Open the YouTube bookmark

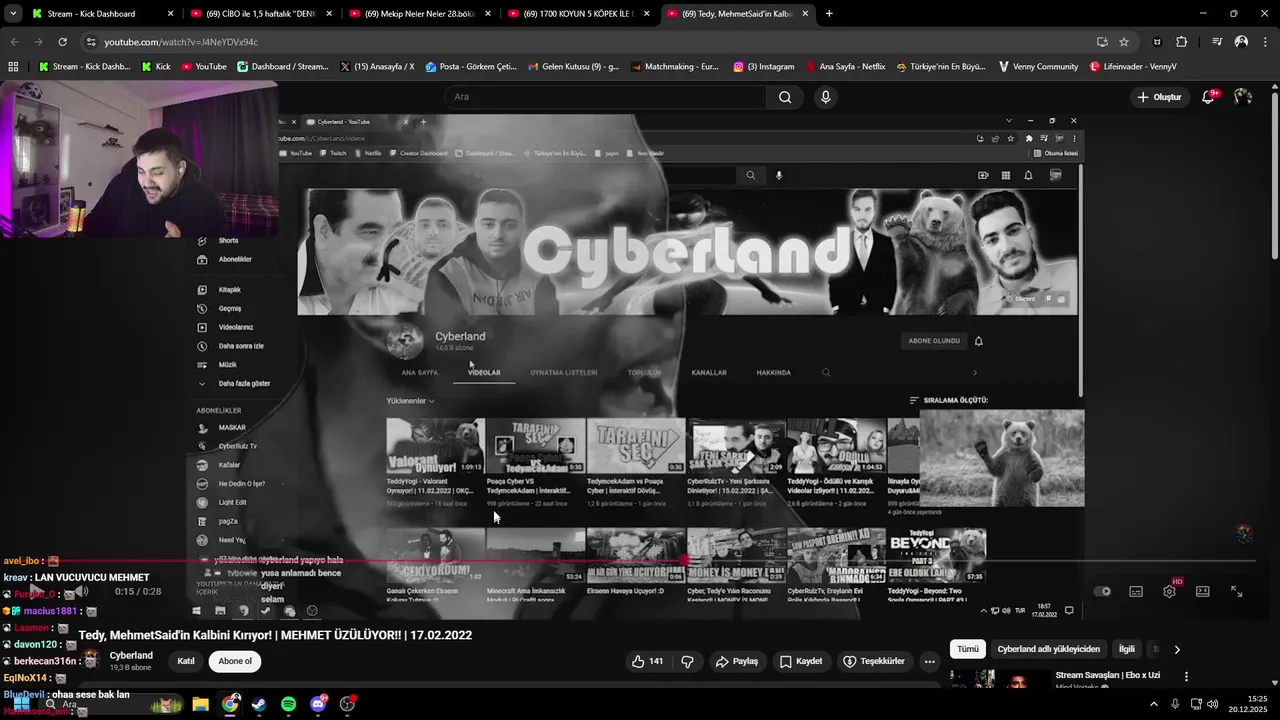[203, 67]
